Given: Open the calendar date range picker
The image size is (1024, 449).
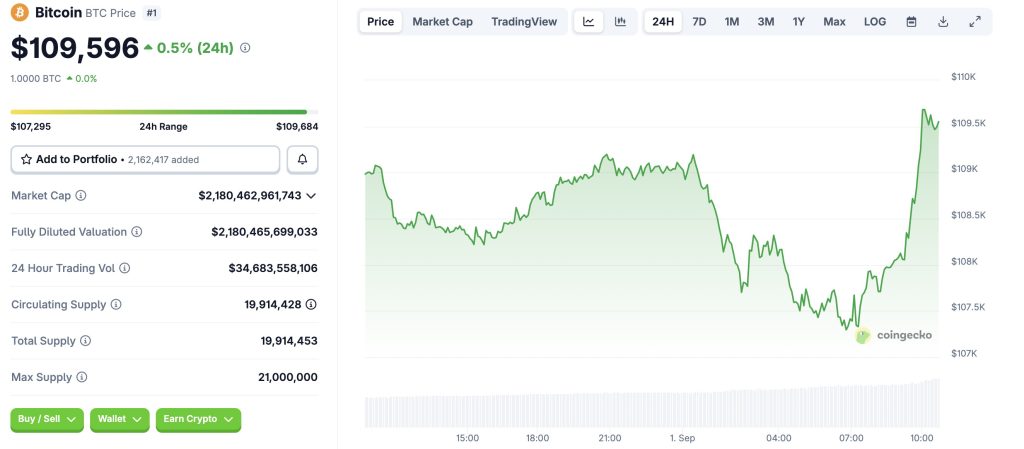Looking at the screenshot, I should click(x=911, y=22).
